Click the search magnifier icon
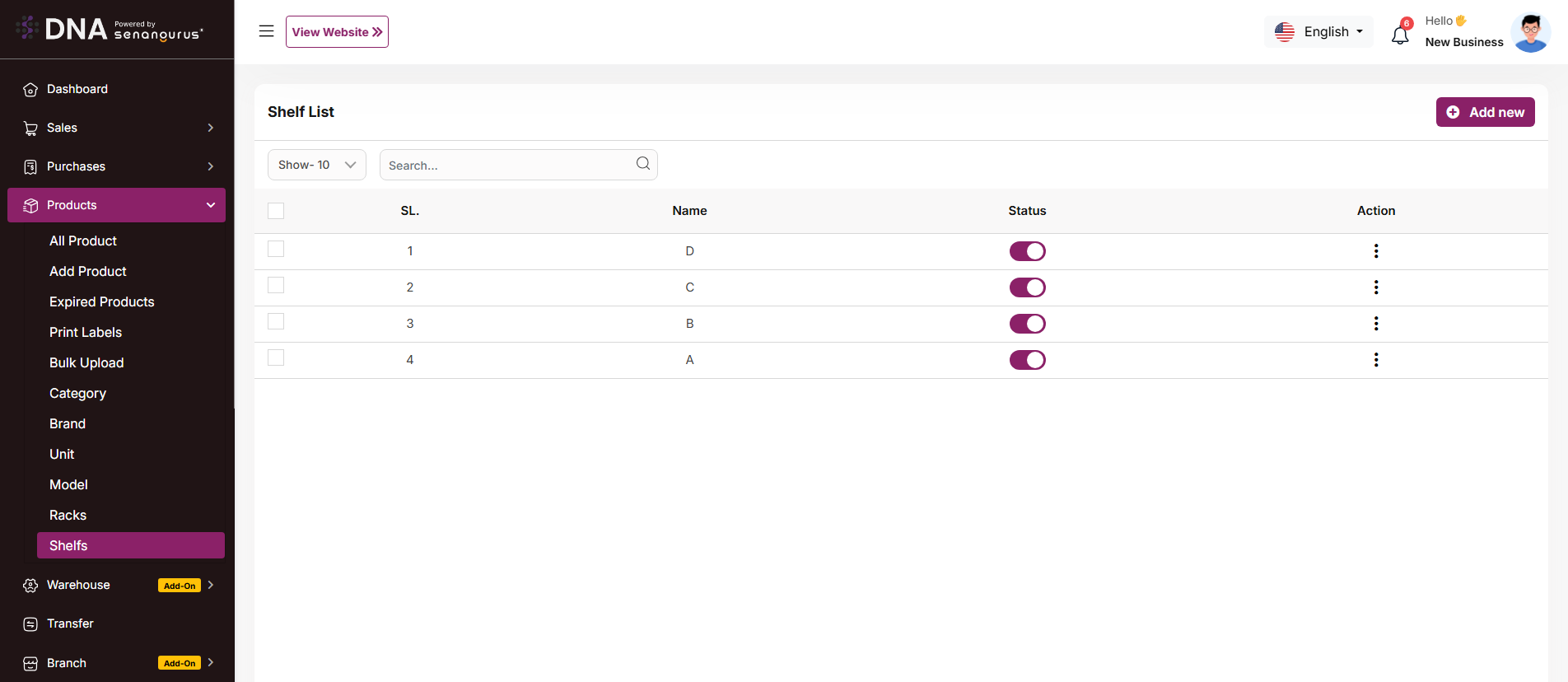1568x682 pixels. coord(643,164)
